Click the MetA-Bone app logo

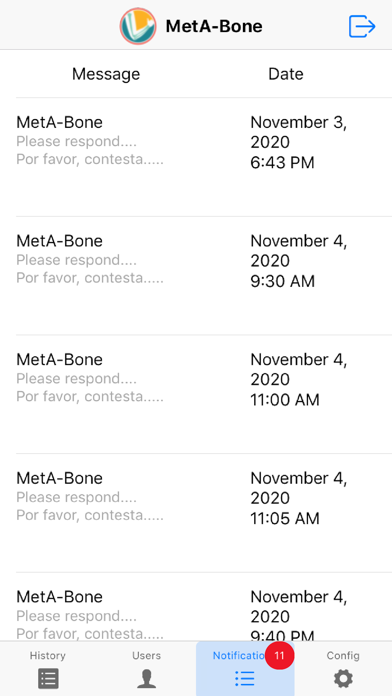point(138,26)
